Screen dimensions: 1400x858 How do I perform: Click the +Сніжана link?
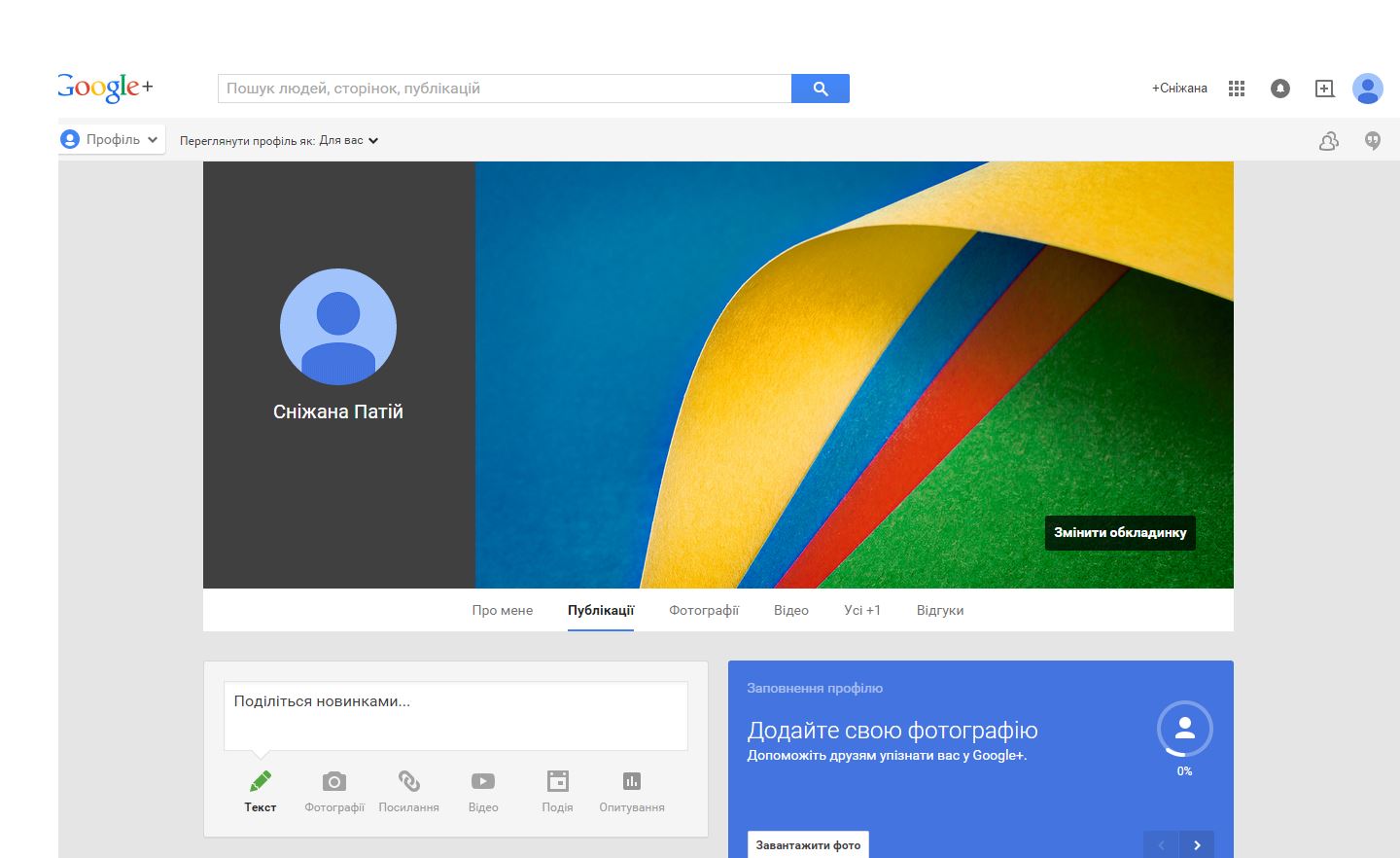[1179, 89]
